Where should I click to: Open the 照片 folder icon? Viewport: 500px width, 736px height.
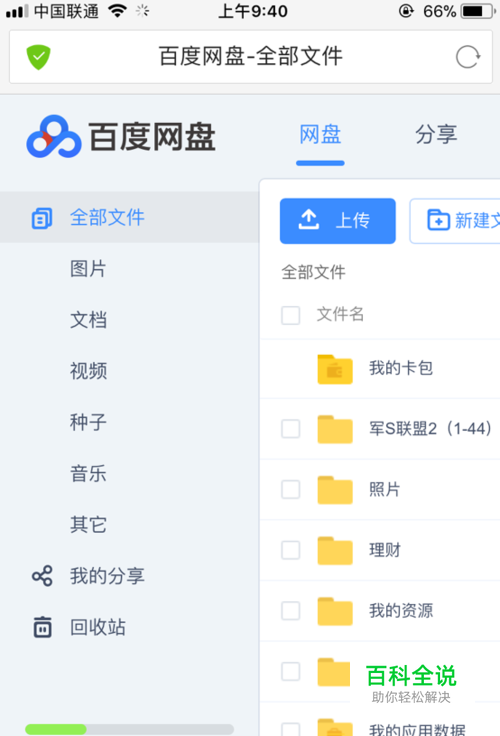tap(335, 490)
